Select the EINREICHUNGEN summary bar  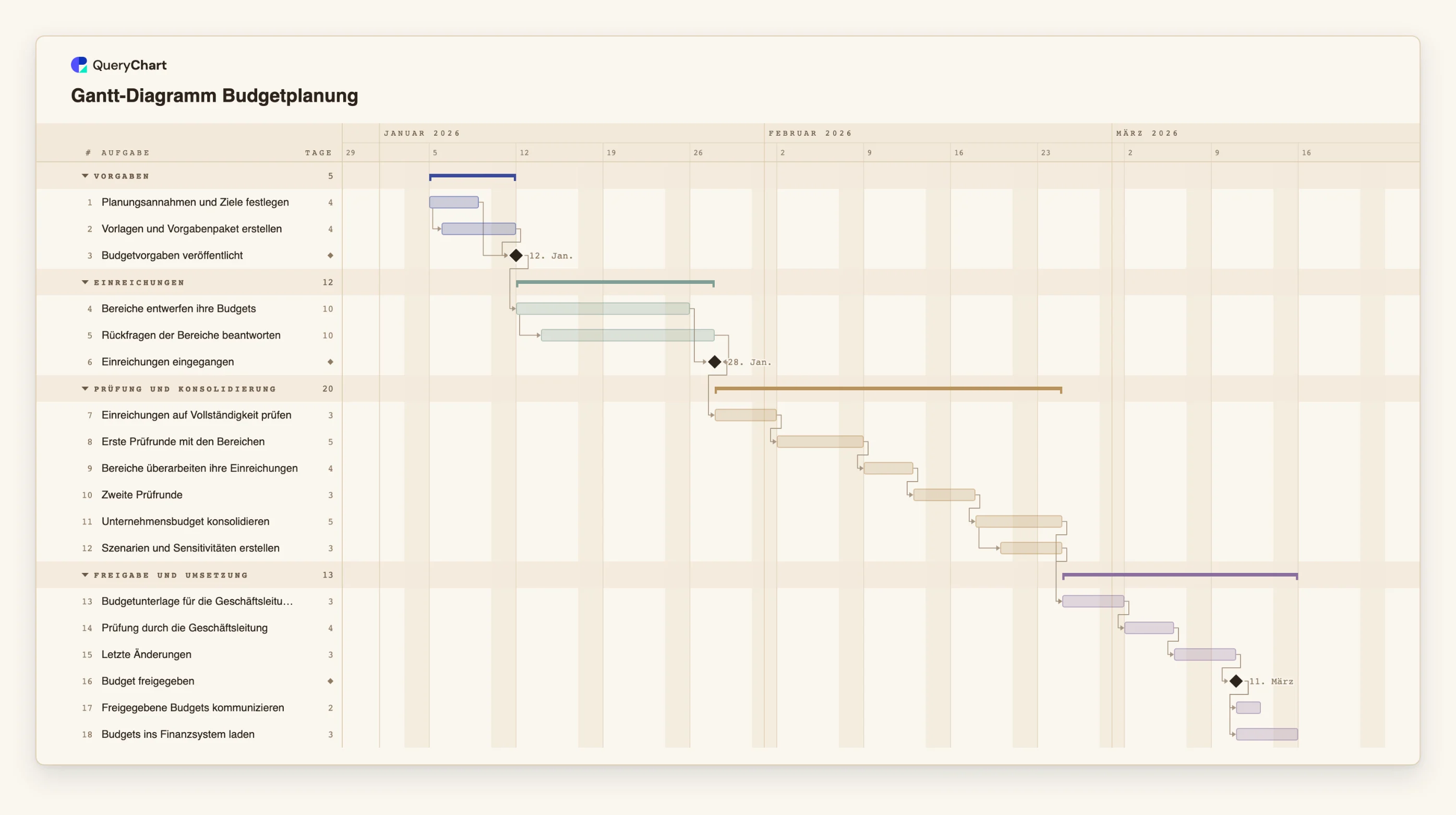pyautogui.click(x=615, y=283)
